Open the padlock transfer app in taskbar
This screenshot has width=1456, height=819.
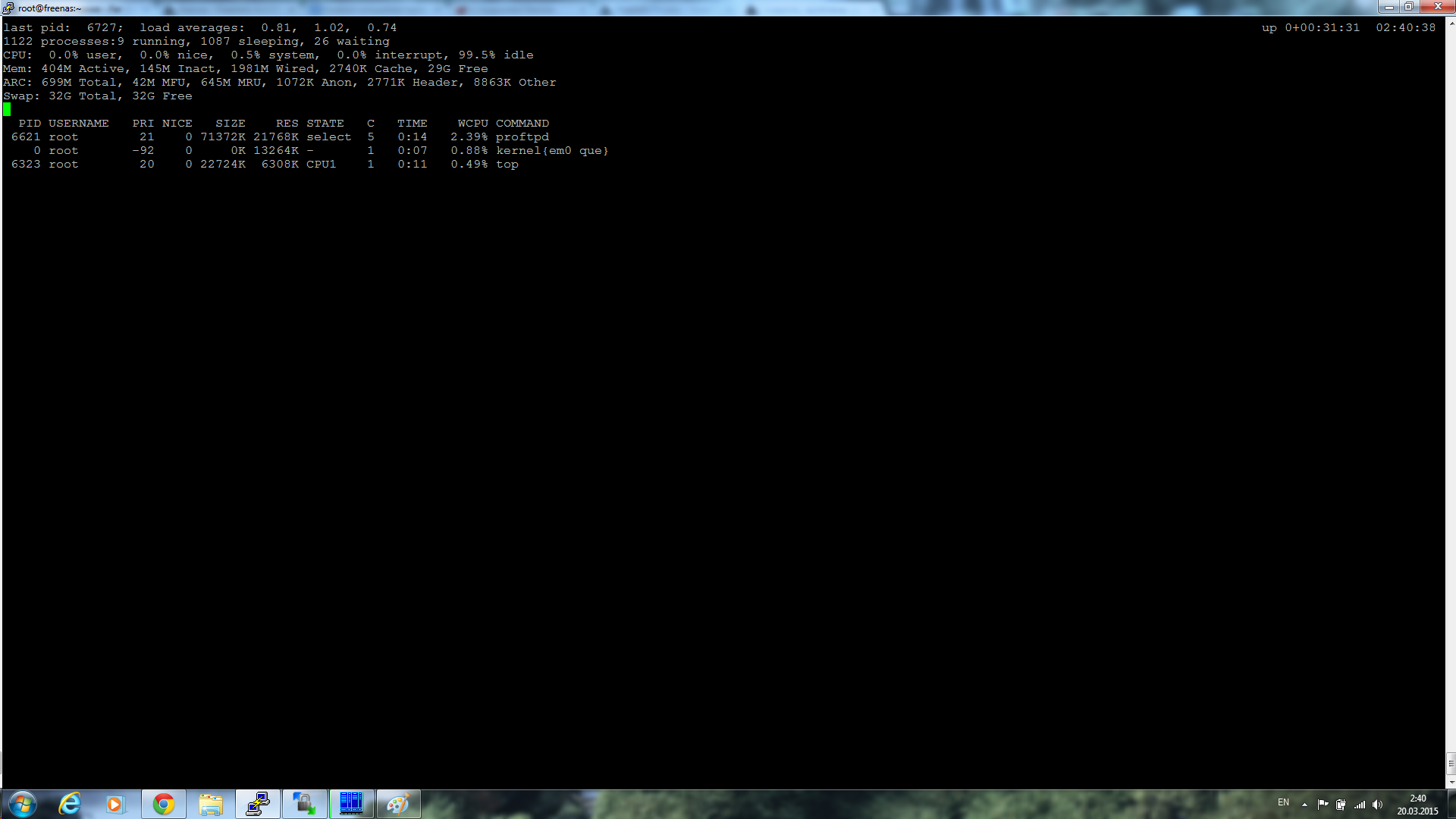point(305,804)
